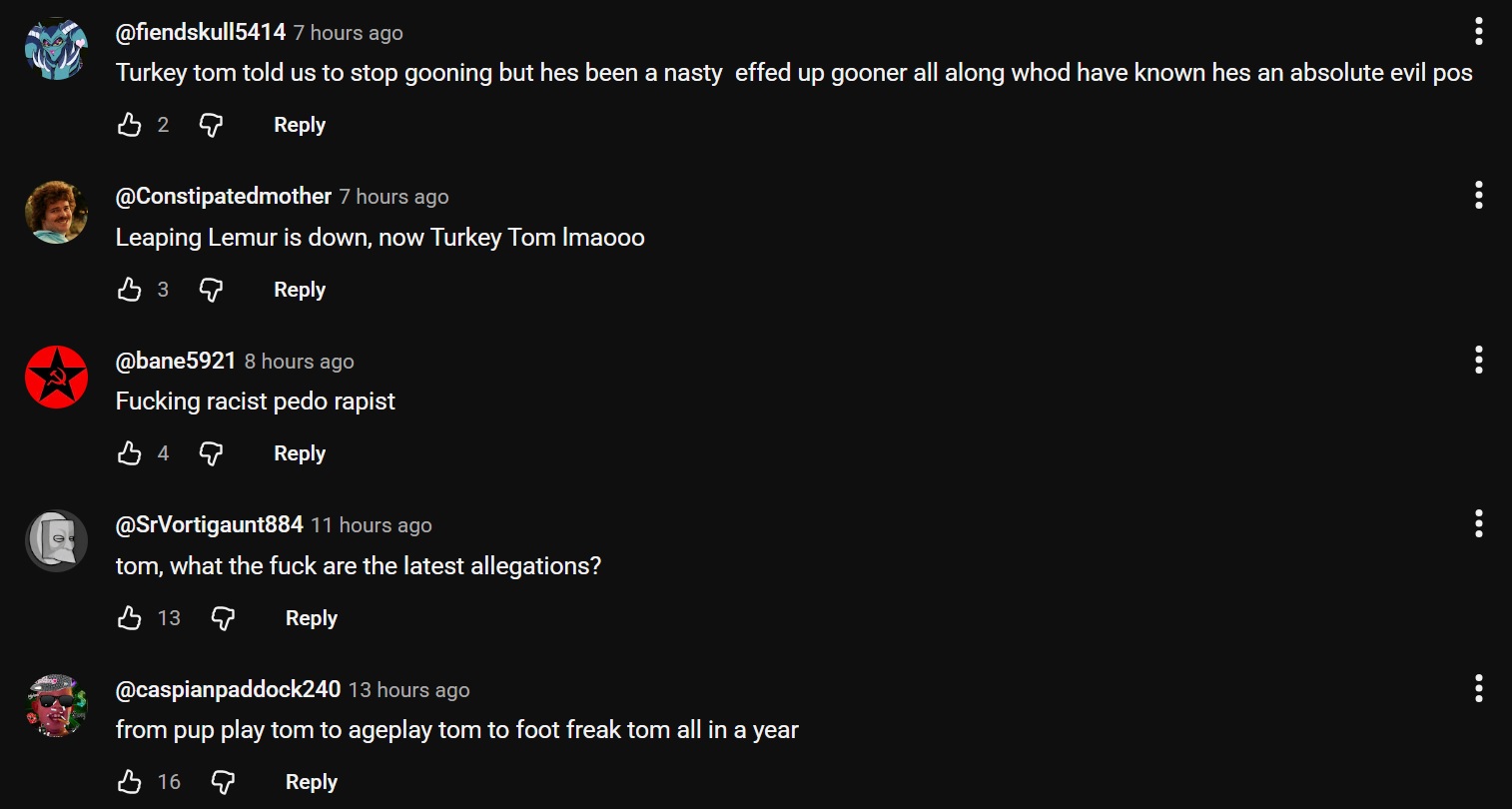Open options menu for @fiendskull5414's comment
The height and width of the screenshot is (809, 1512).
pos(1477,31)
